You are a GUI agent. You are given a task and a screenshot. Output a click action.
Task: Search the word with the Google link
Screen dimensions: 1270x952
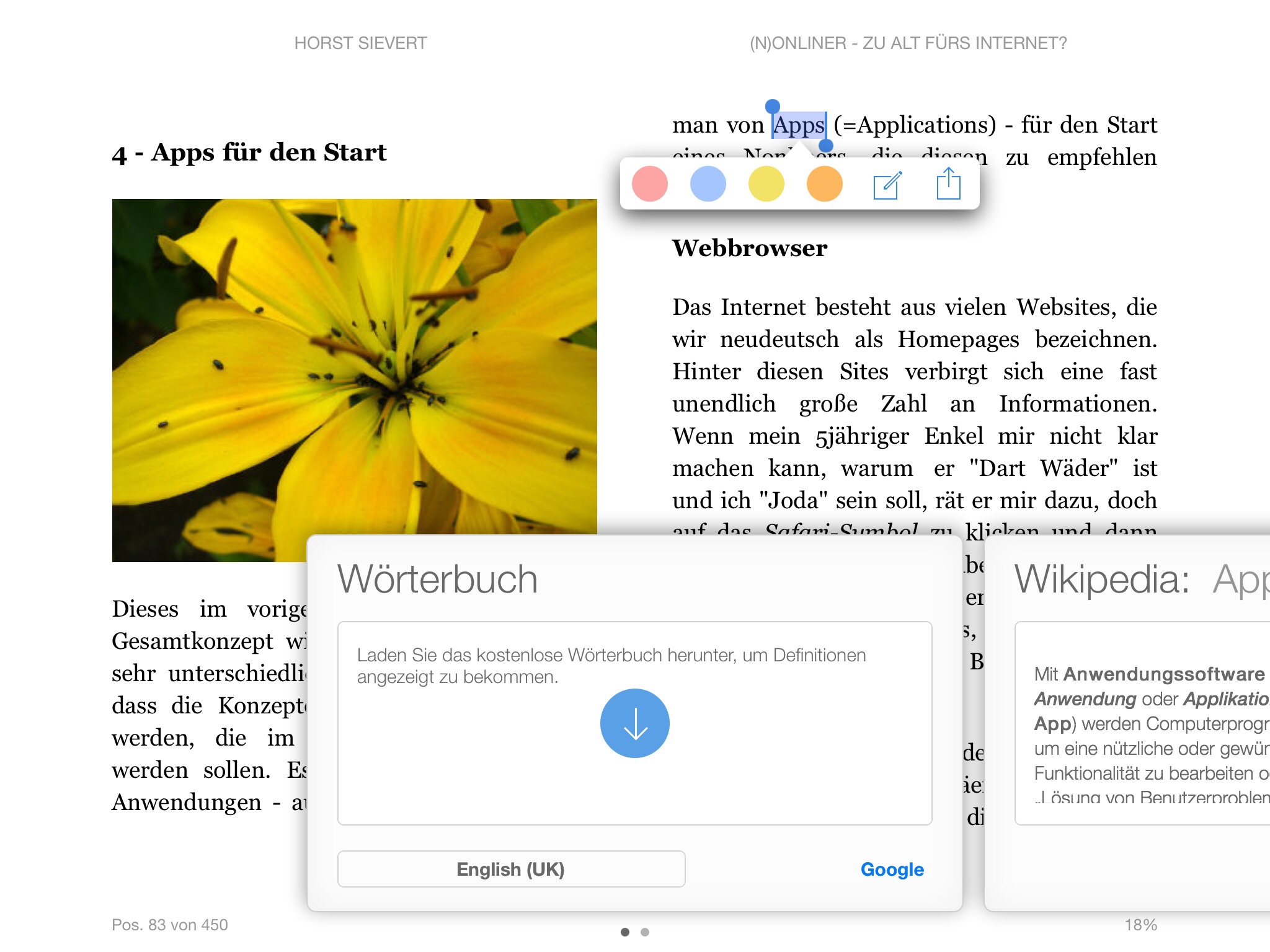coord(892,869)
